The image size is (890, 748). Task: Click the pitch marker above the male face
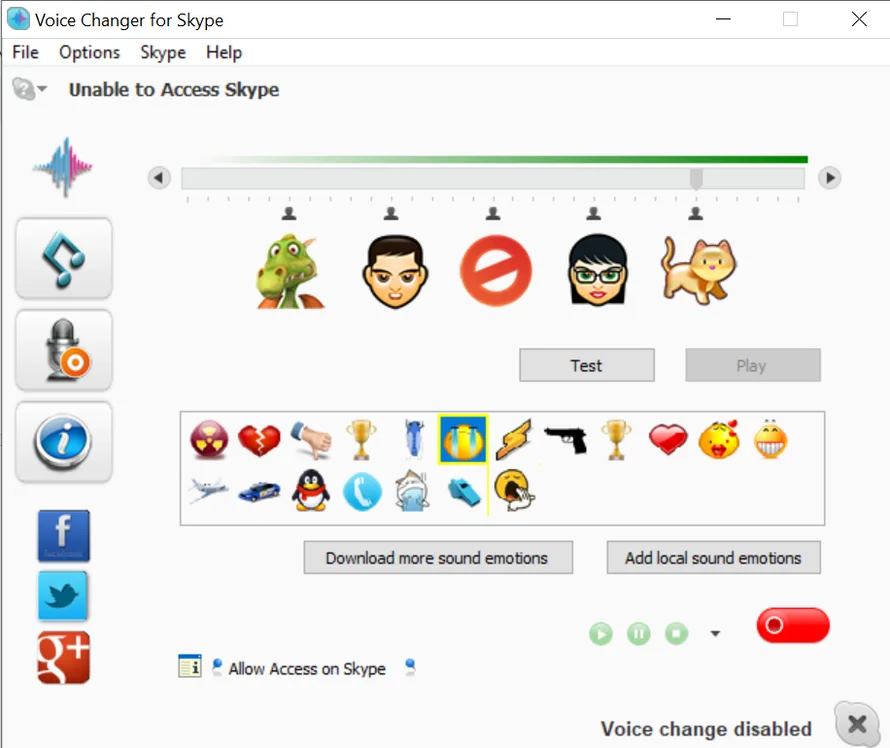click(x=391, y=213)
